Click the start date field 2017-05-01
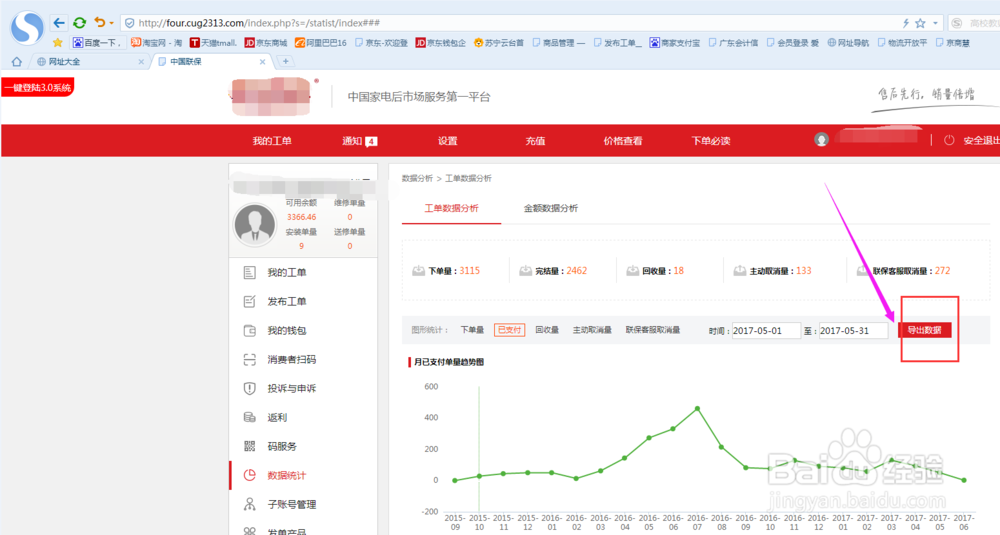 766,330
